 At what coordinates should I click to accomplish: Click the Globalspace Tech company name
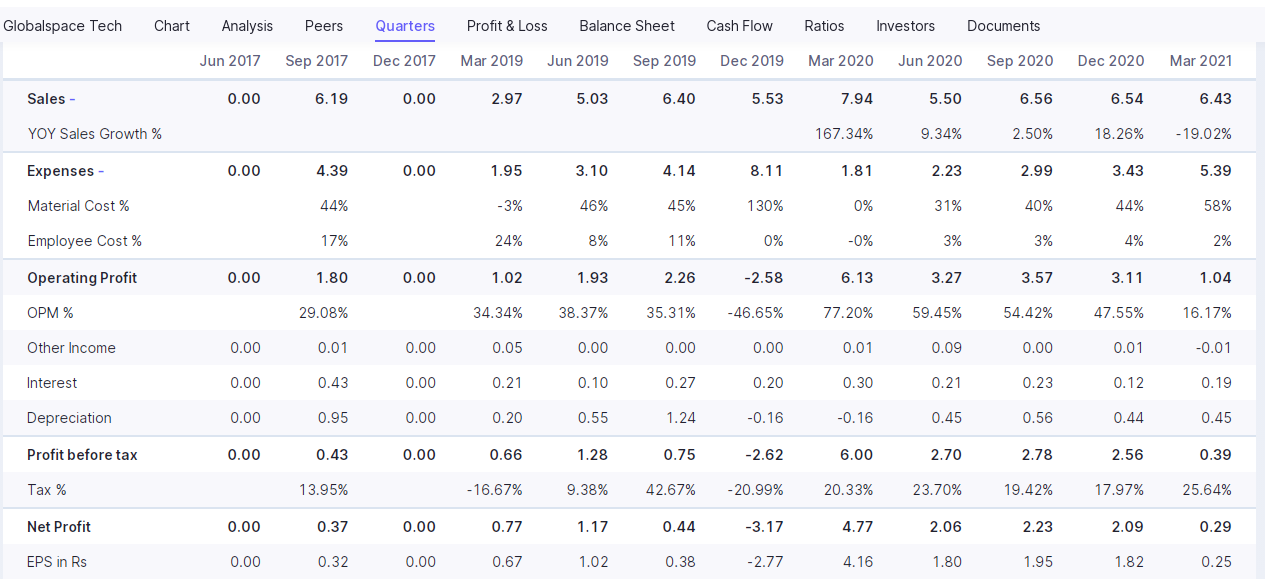pos(62,26)
